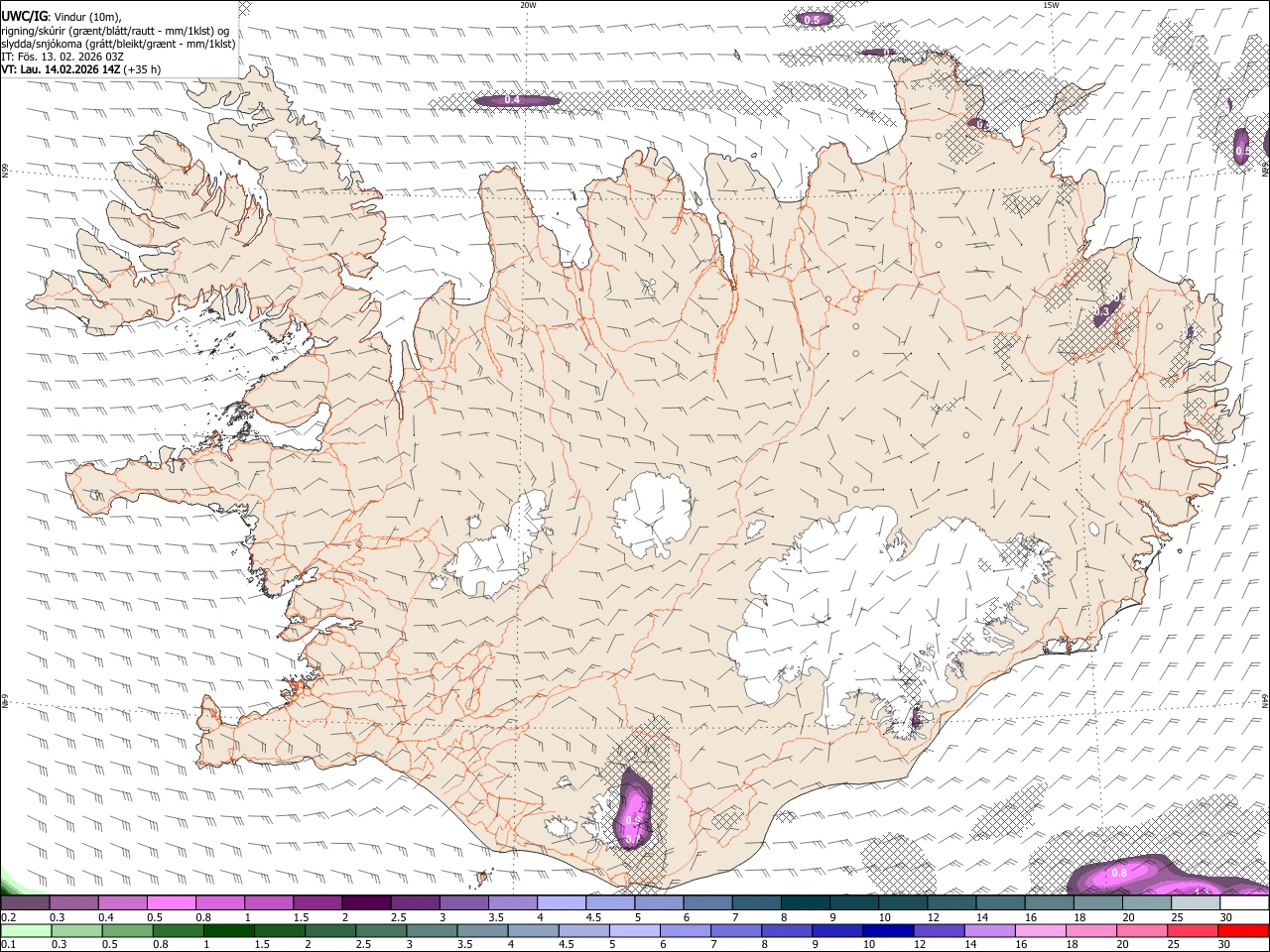Pick the 0.8 orchid swatch in purple row
Image resolution: width=1270 pixels, height=952 pixels.
tap(219, 902)
